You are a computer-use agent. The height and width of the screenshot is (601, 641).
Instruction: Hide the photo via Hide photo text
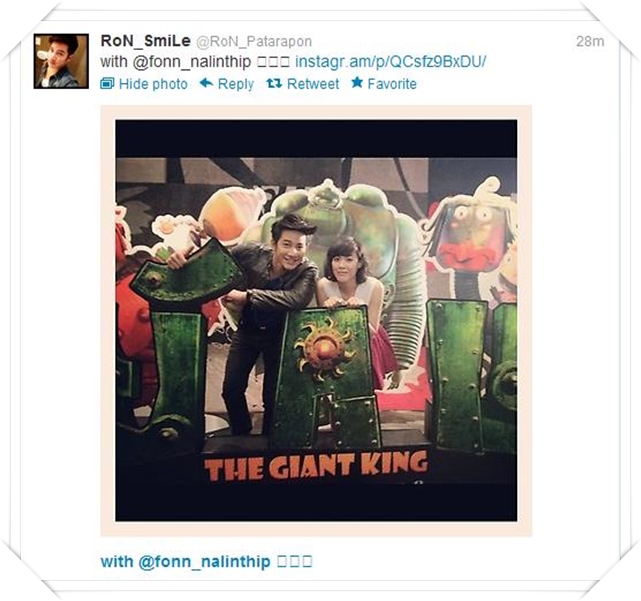tap(153, 84)
